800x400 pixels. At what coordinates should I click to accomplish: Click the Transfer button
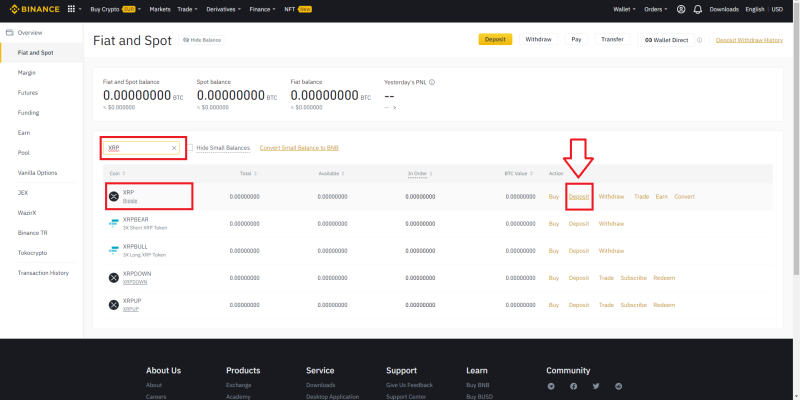pos(612,39)
